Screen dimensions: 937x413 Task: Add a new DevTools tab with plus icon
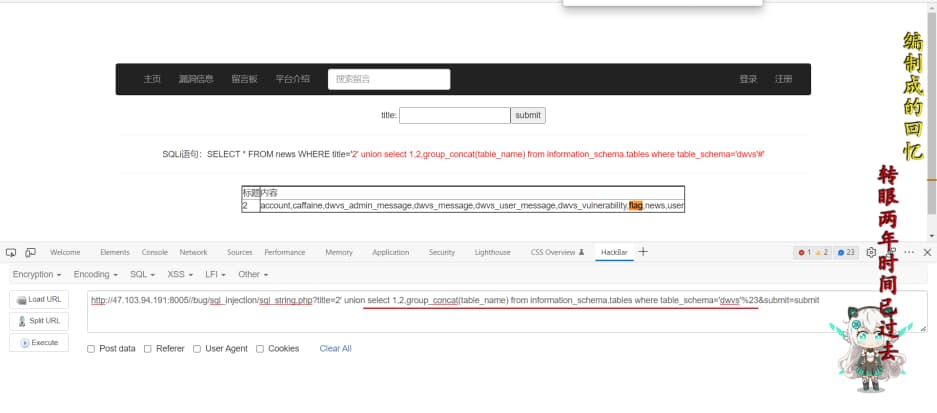click(x=643, y=252)
